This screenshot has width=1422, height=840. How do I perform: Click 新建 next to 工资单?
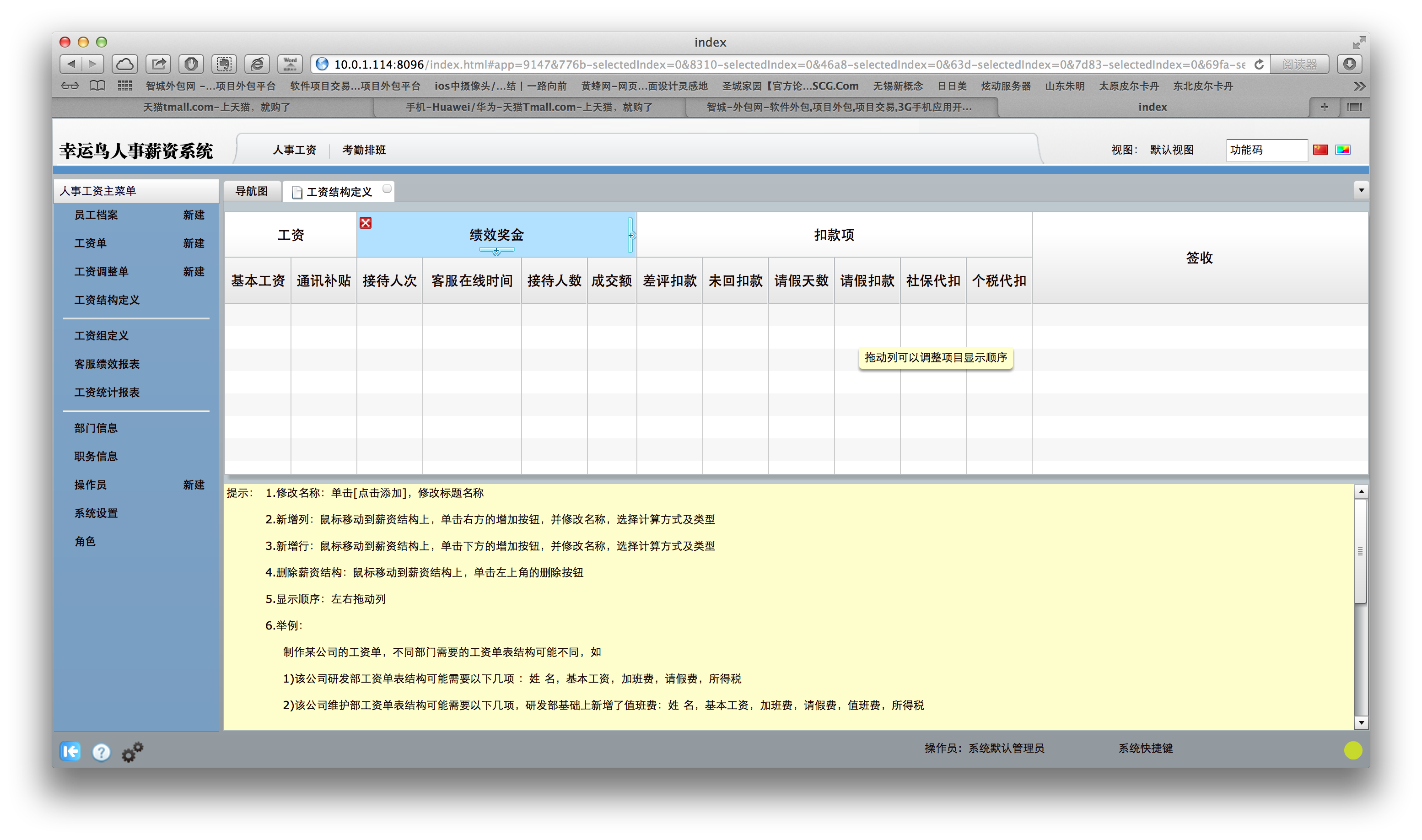[x=194, y=243]
